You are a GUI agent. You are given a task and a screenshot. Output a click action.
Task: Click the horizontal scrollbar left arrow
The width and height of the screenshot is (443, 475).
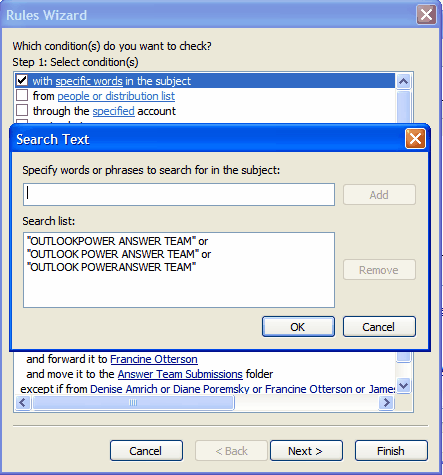pos(23,403)
